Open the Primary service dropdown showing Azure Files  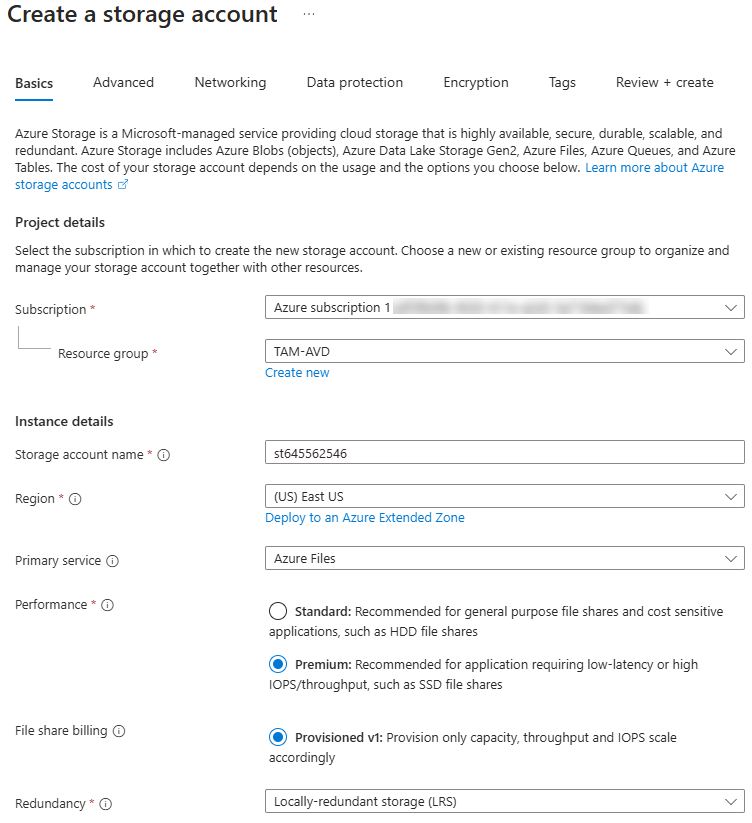coord(504,558)
